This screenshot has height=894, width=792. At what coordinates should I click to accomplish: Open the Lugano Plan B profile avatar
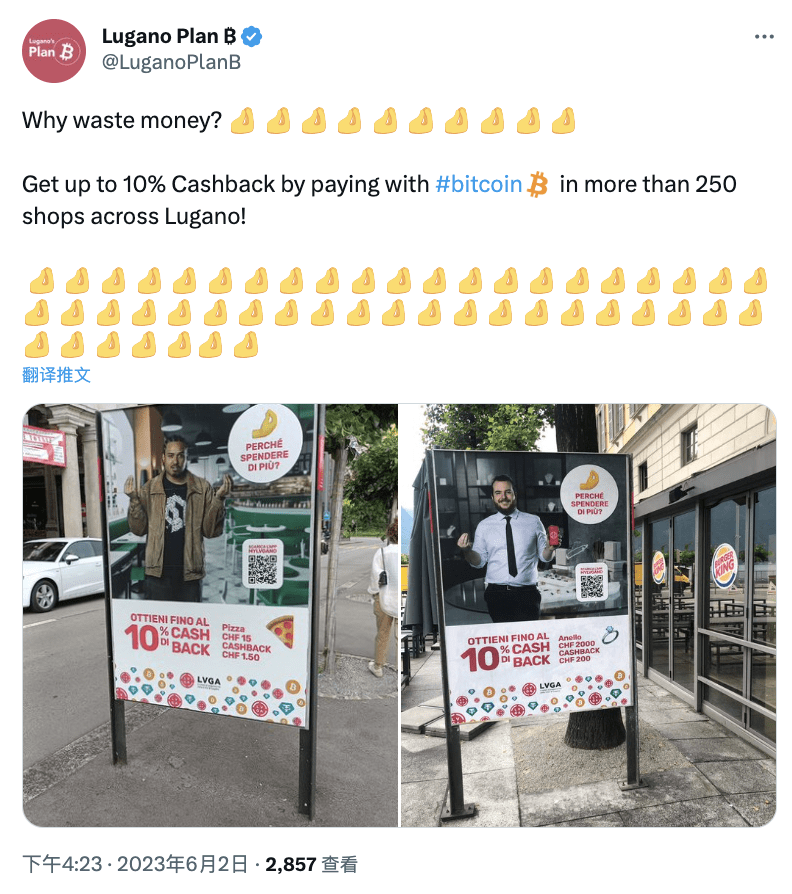(54, 51)
